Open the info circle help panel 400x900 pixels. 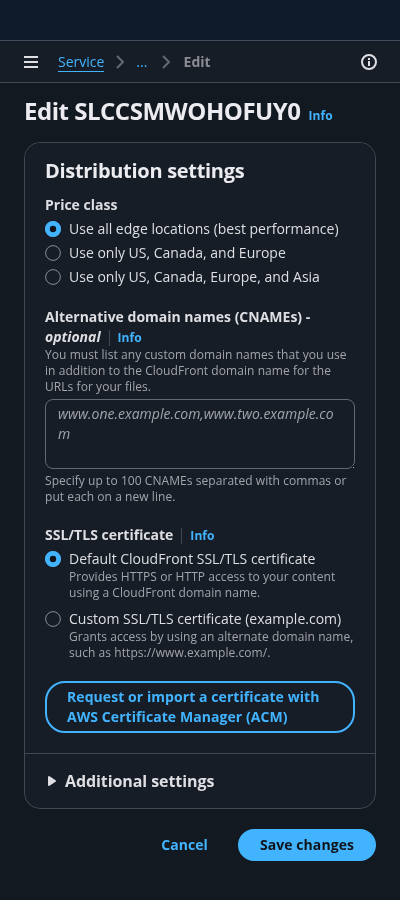tap(368, 62)
